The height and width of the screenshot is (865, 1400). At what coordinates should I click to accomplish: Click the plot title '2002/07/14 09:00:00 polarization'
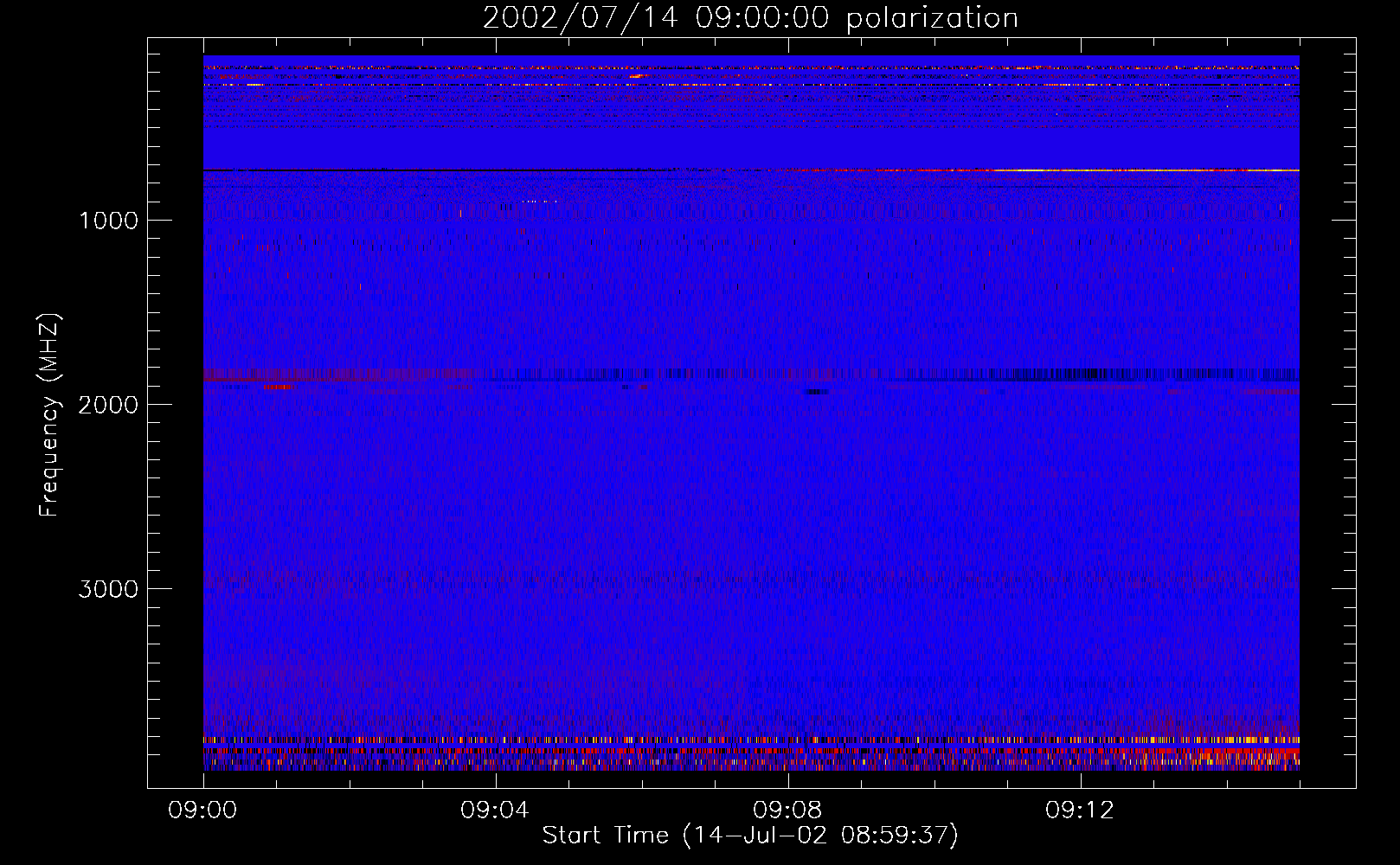coord(750,18)
